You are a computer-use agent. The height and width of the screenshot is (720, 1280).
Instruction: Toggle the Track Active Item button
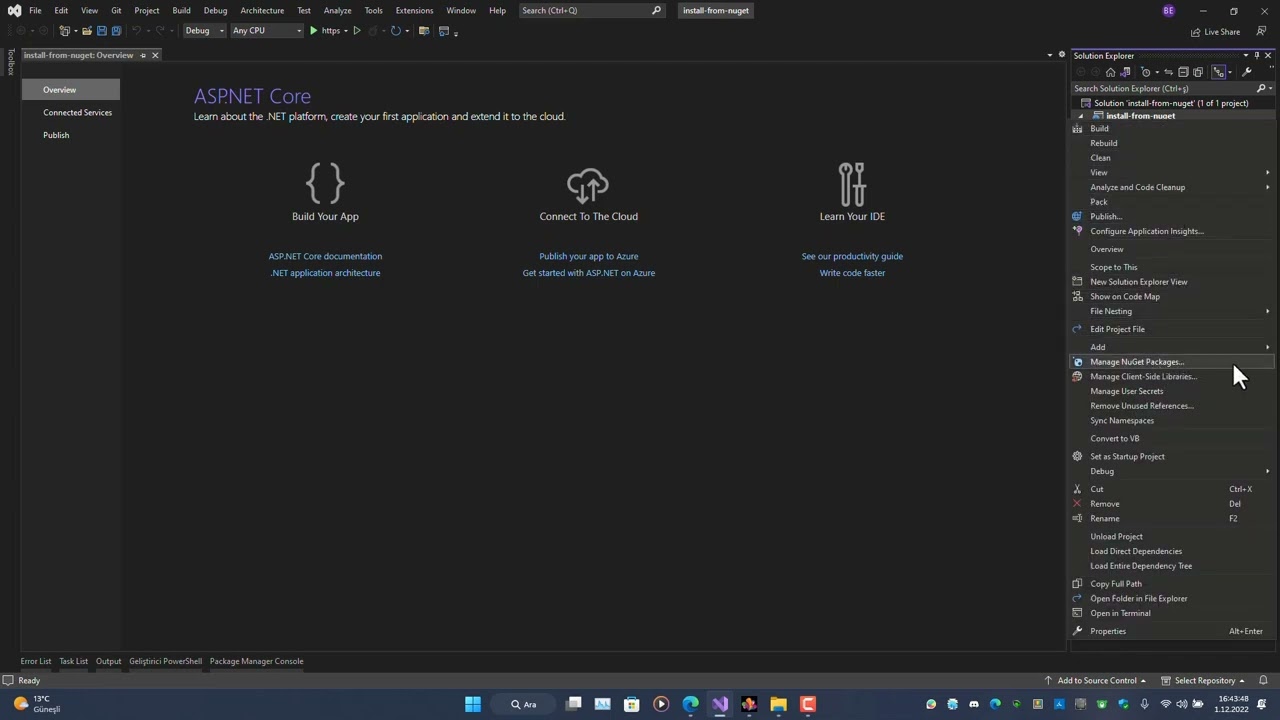pos(1219,72)
